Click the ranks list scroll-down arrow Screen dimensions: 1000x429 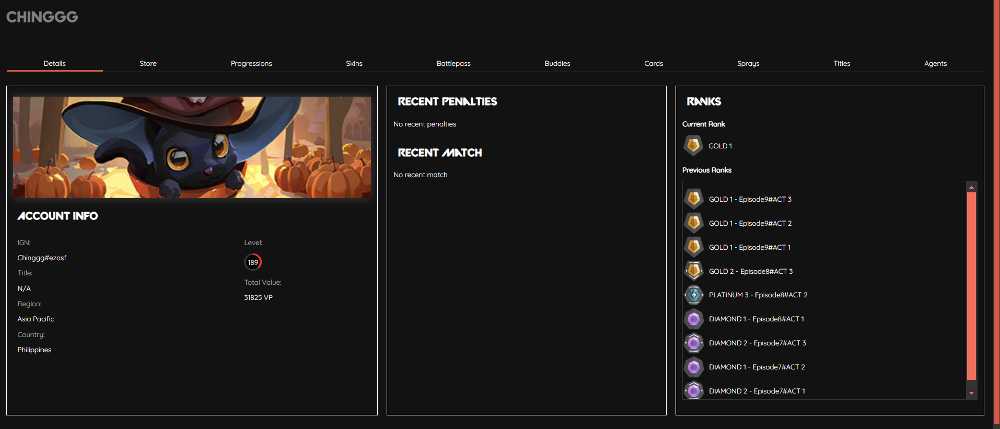[x=971, y=394]
